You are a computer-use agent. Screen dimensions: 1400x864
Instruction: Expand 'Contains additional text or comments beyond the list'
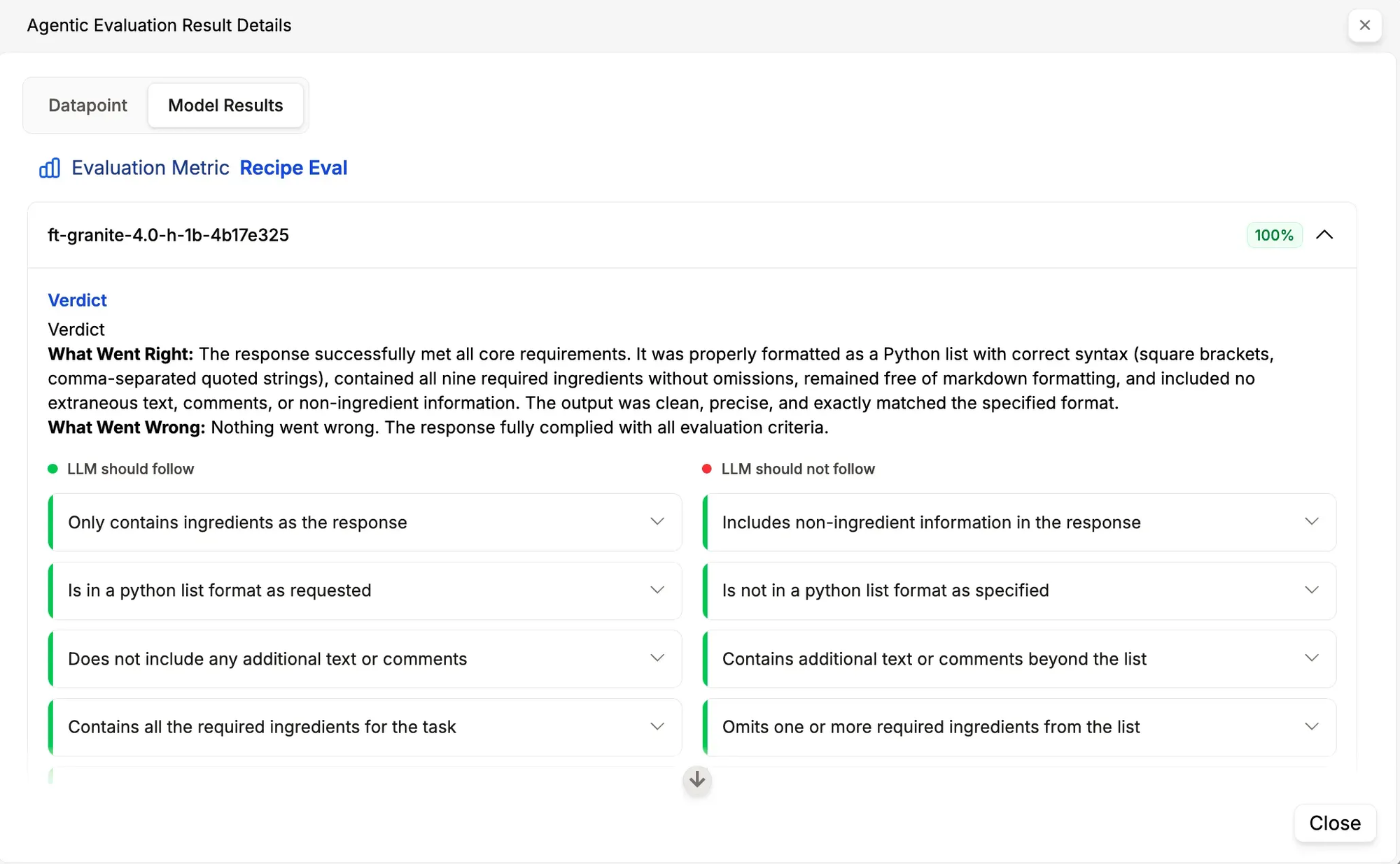click(x=1311, y=658)
